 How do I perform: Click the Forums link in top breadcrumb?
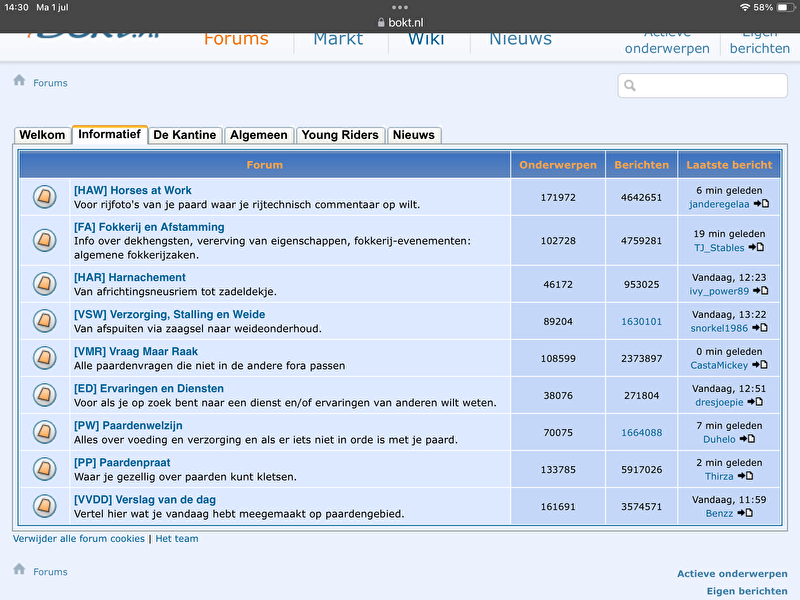50,83
